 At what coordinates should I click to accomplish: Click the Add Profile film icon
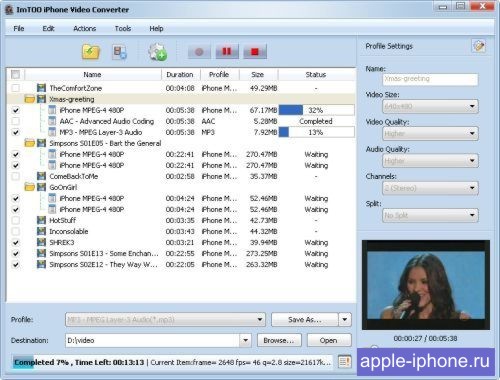point(119,52)
